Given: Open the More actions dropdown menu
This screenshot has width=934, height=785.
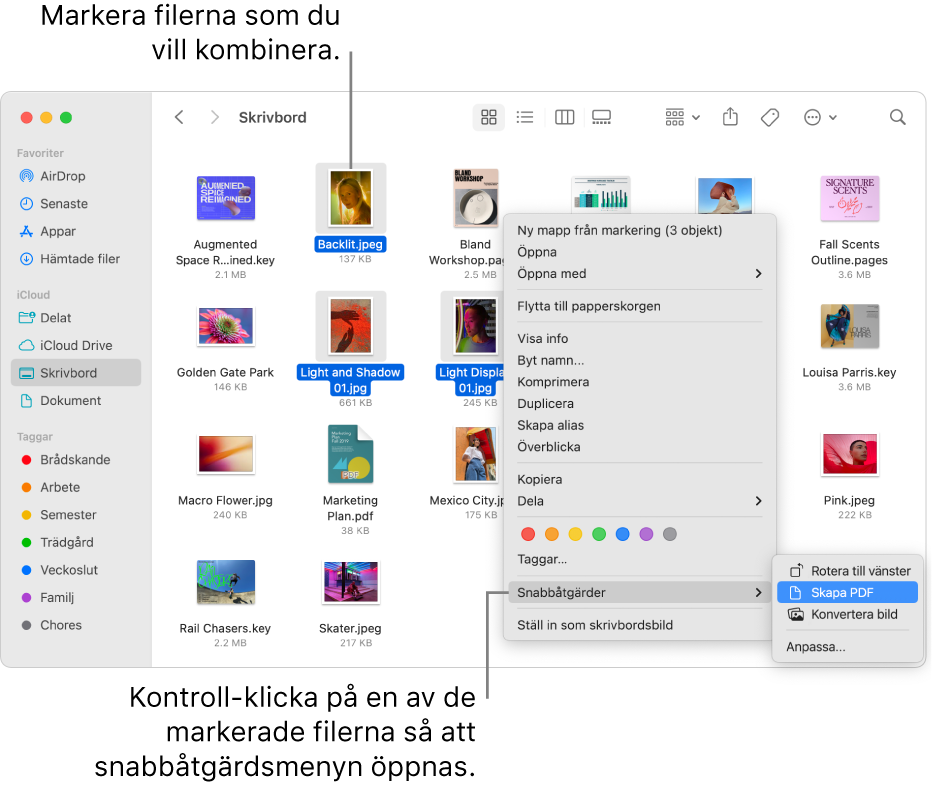Looking at the screenshot, I should [819, 117].
